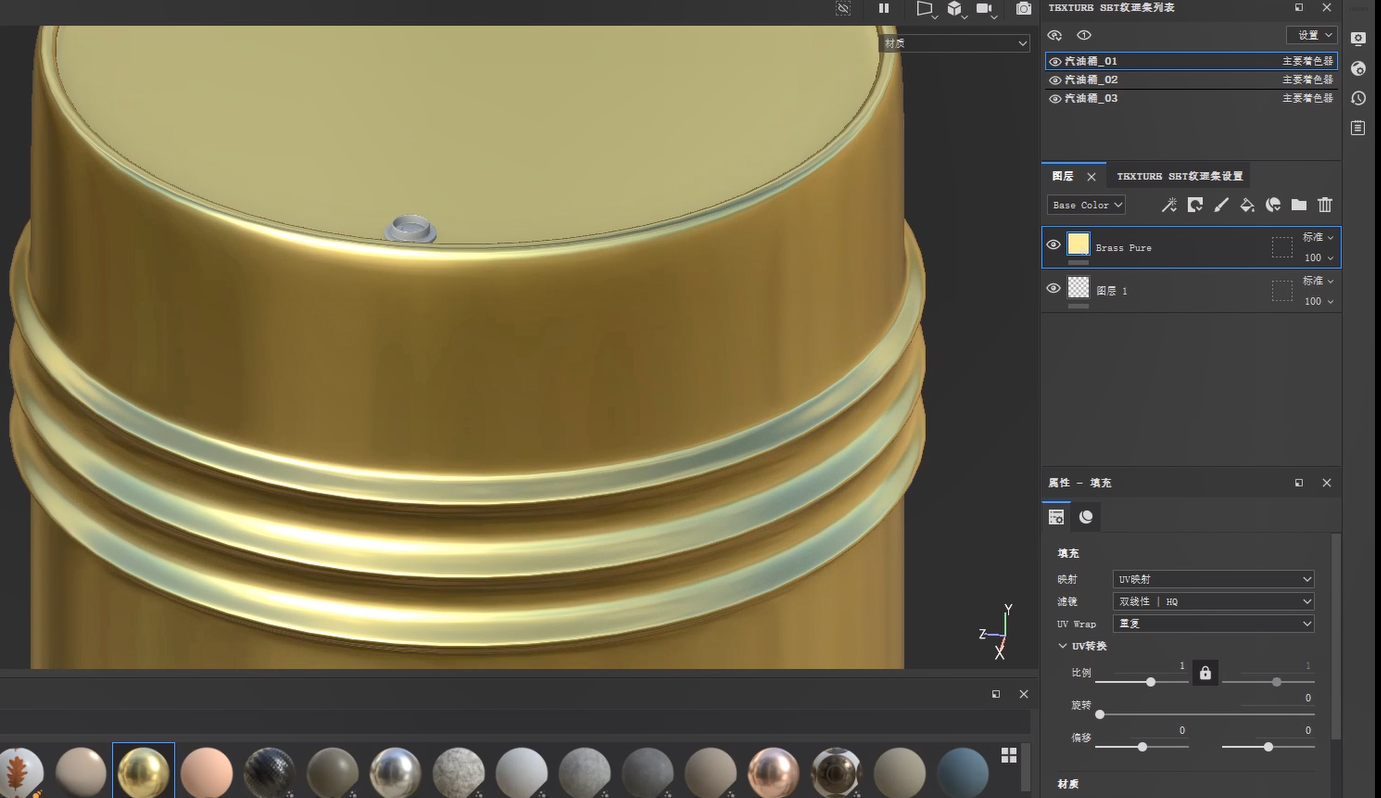Take viewport screenshot with camera icon
This screenshot has height=798, width=1381.
[x=1023, y=9]
